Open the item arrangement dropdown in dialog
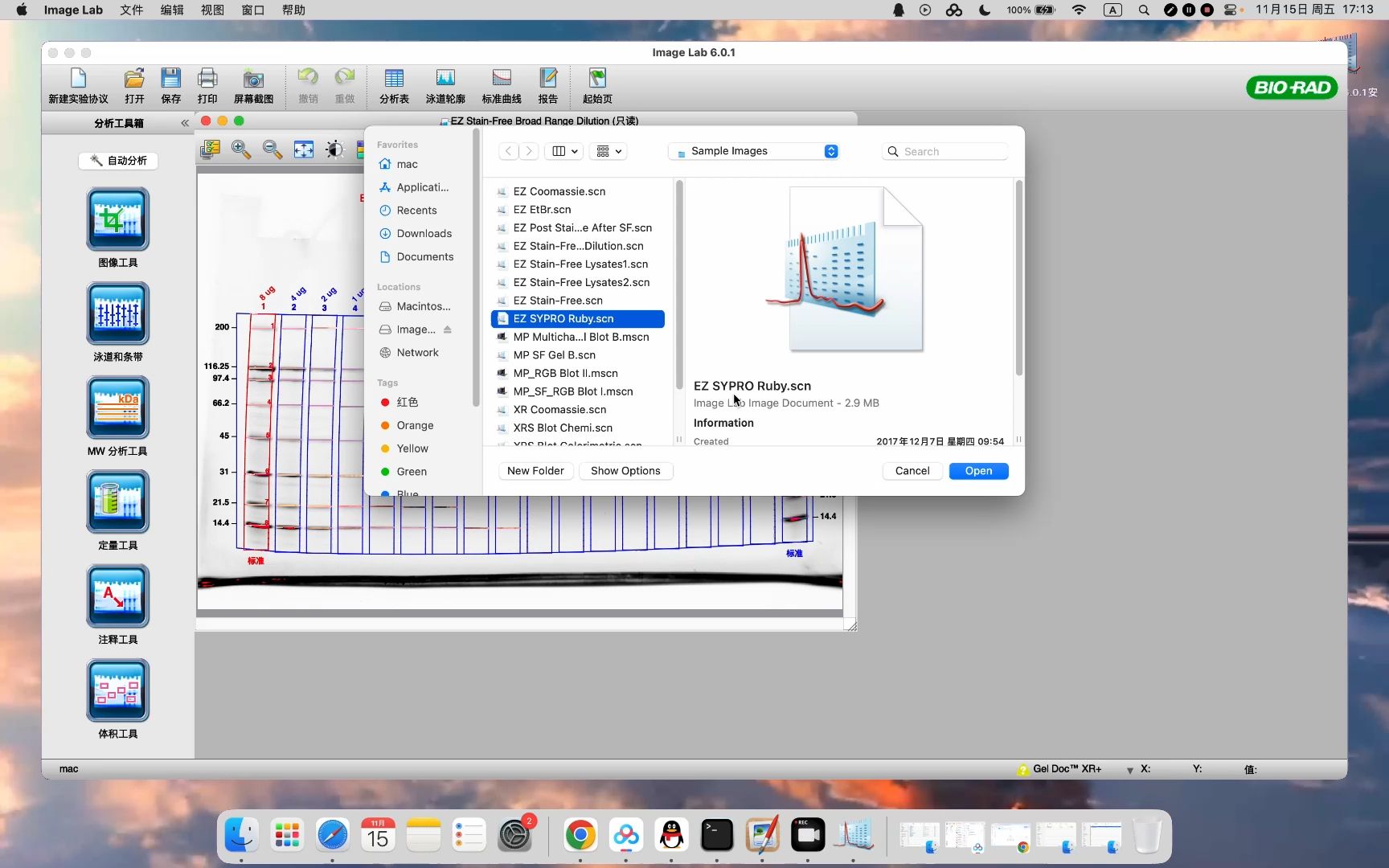This screenshot has width=1389, height=868. (x=608, y=151)
